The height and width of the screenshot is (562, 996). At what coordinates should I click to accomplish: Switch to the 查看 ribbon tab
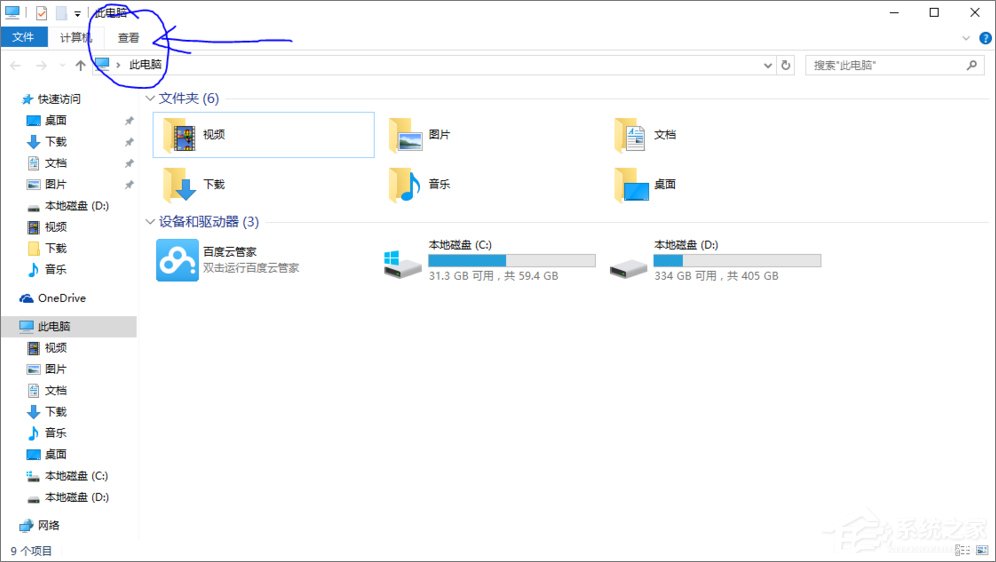click(x=128, y=37)
